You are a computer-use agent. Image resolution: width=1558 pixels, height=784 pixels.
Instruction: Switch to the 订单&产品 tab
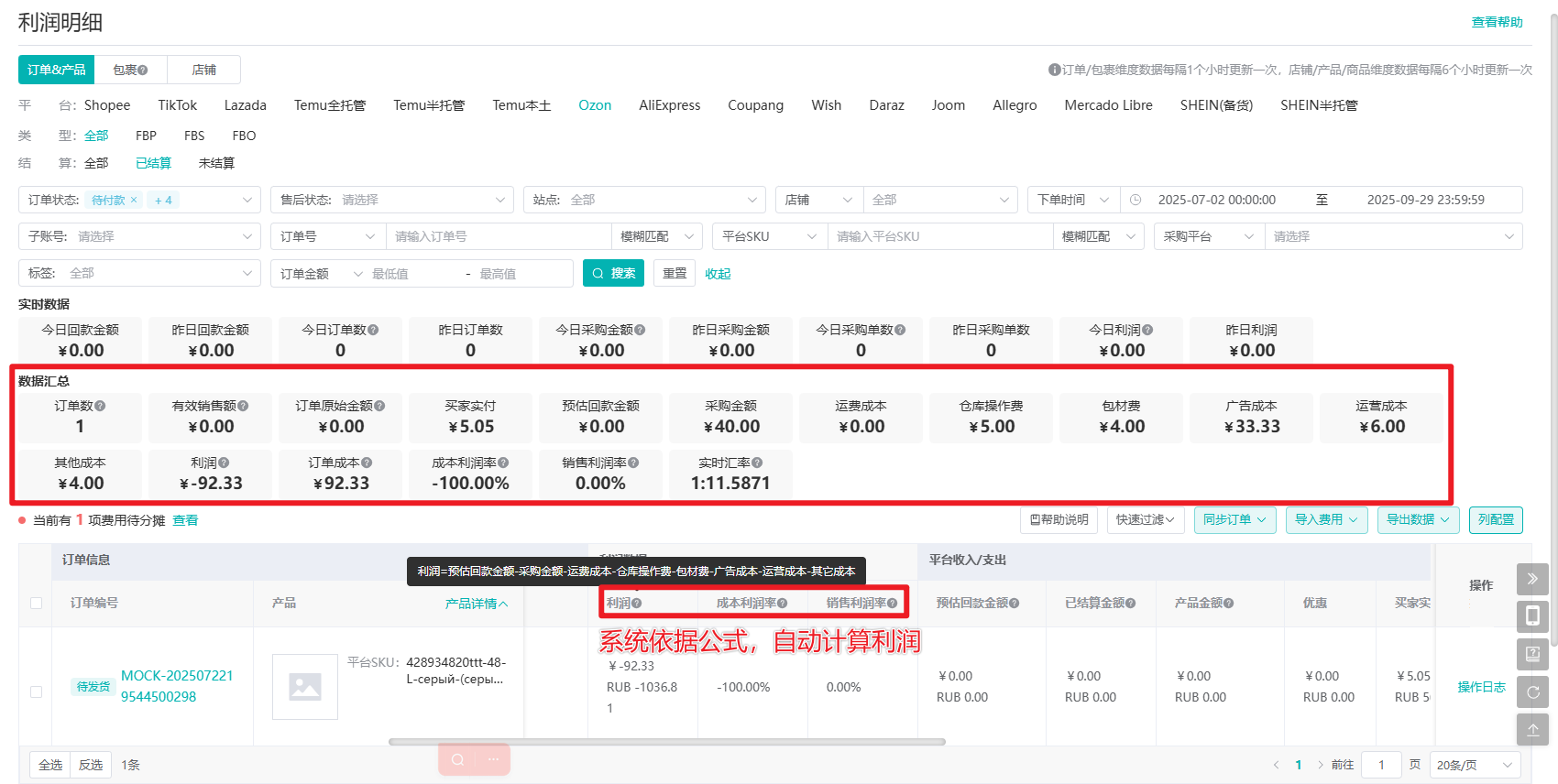(56, 70)
